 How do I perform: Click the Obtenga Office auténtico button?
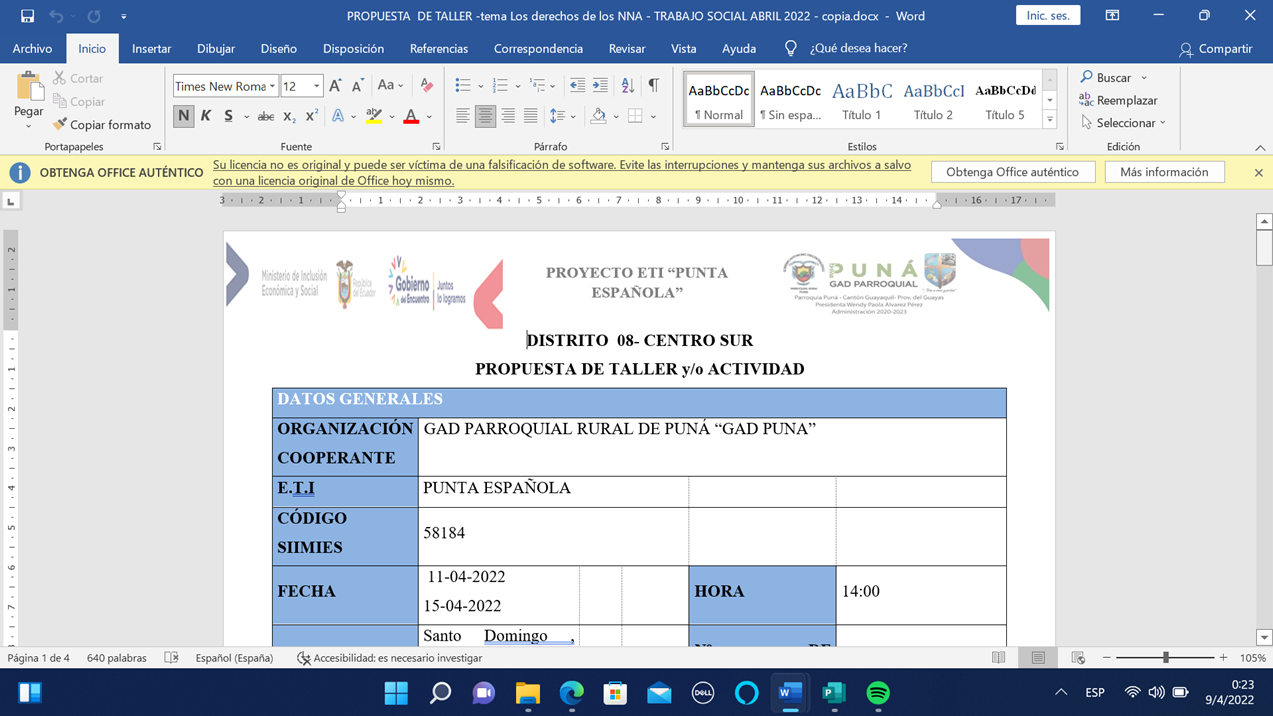(1012, 172)
